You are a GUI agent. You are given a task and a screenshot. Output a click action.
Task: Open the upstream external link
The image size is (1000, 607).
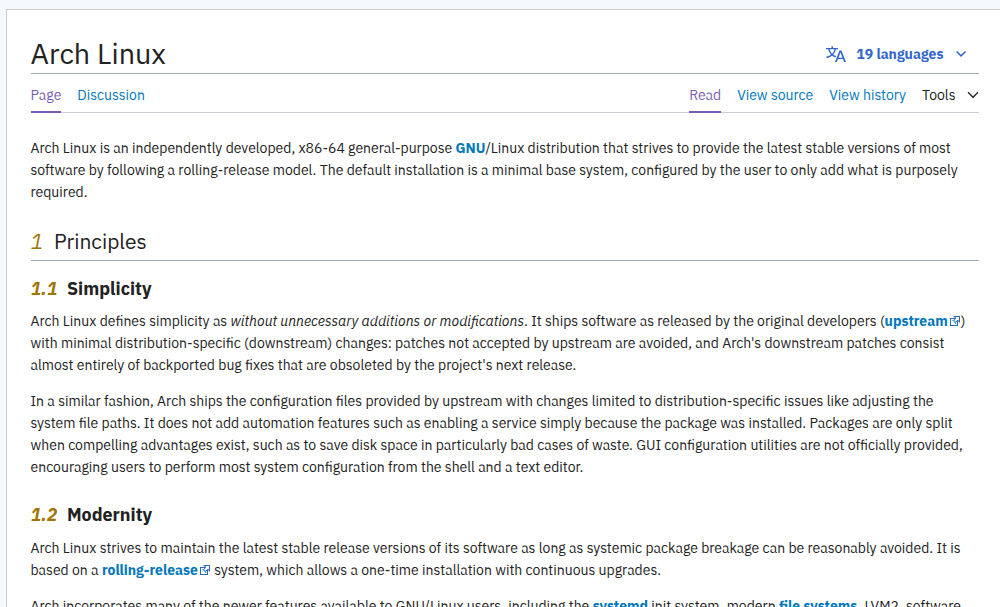point(922,321)
